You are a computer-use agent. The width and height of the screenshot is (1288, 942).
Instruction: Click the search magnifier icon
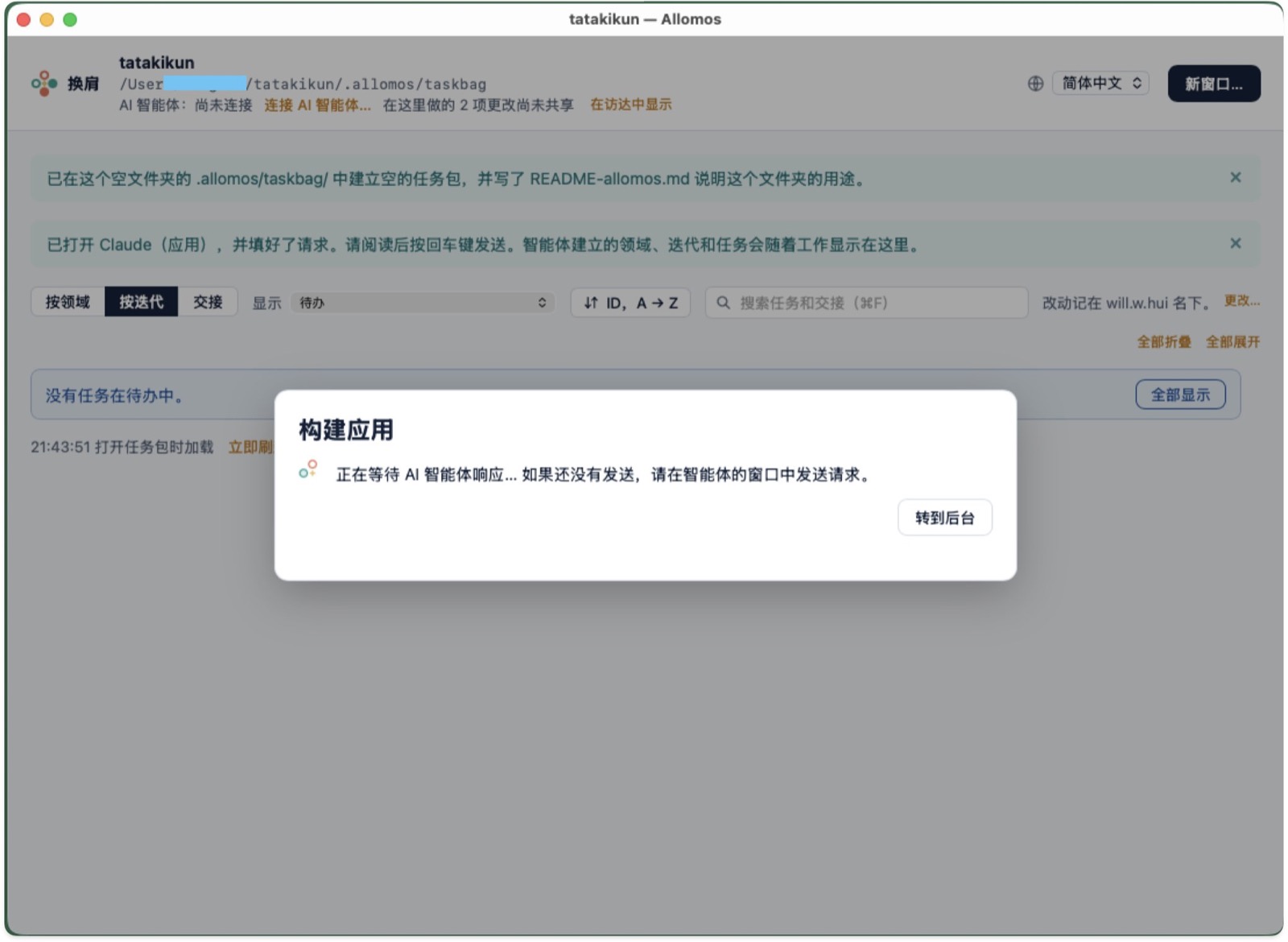coord(723,303)
